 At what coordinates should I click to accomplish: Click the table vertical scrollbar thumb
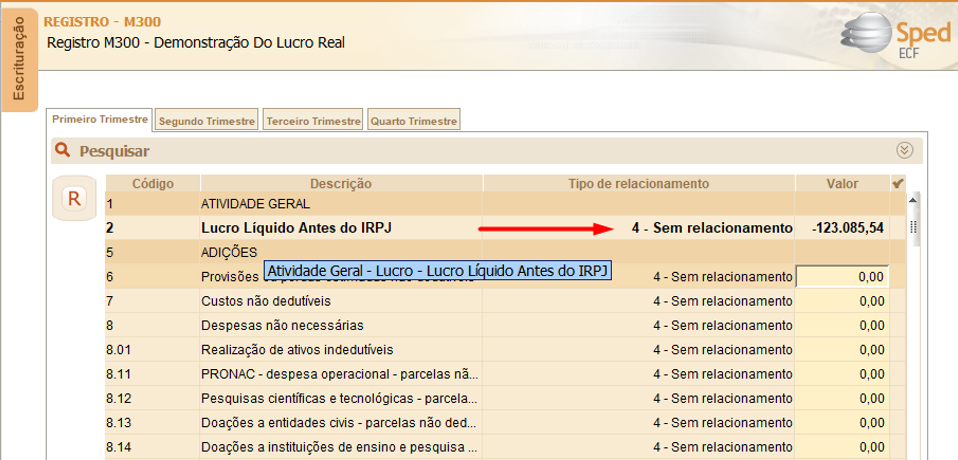[x=914, y=226]
